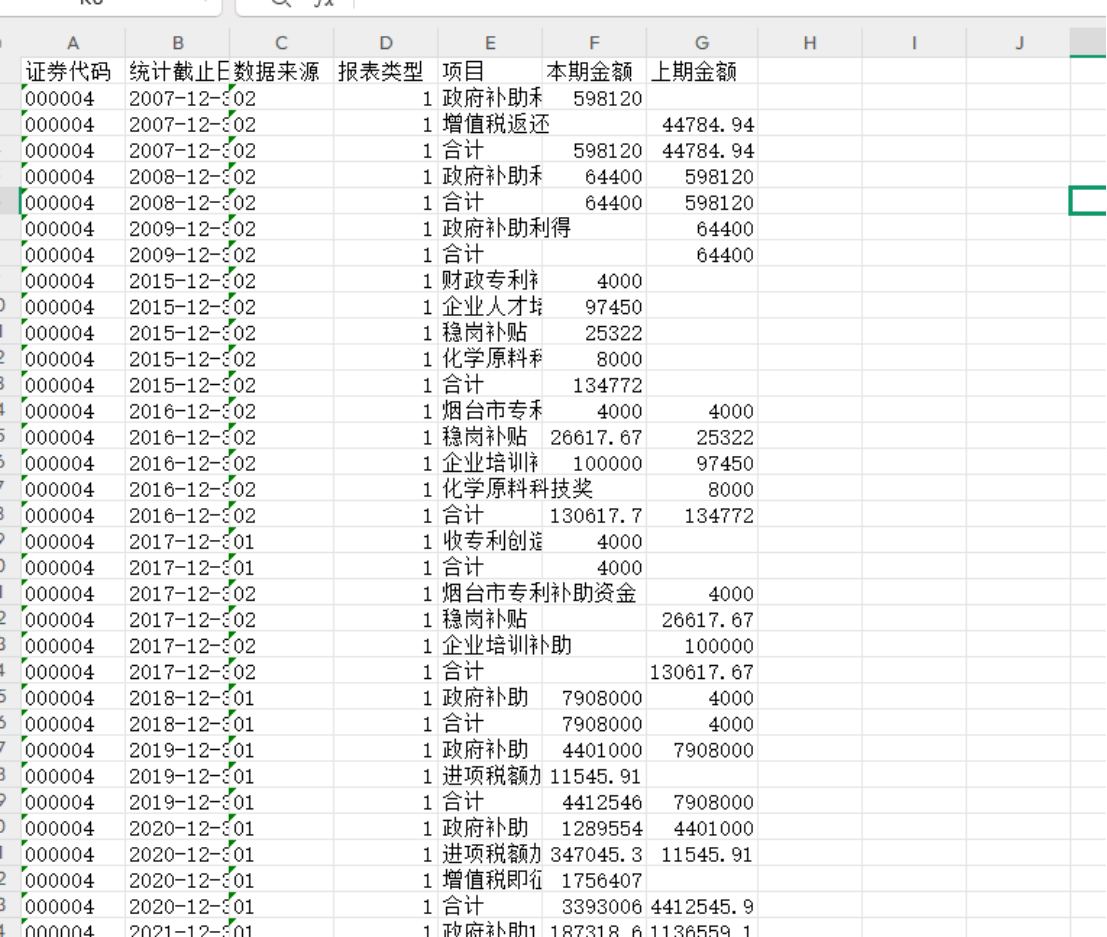This screenshot has height=937, width=1107.
Task: Select the cell containing 增值税返还
Action: coord(490,124)
